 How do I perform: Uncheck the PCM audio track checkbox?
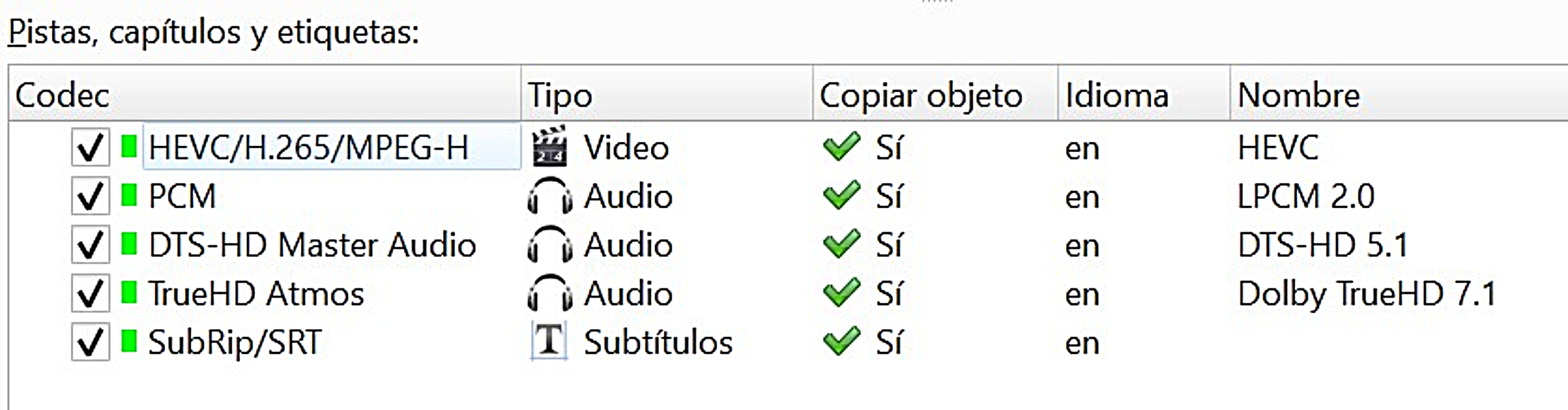(90, 195)
